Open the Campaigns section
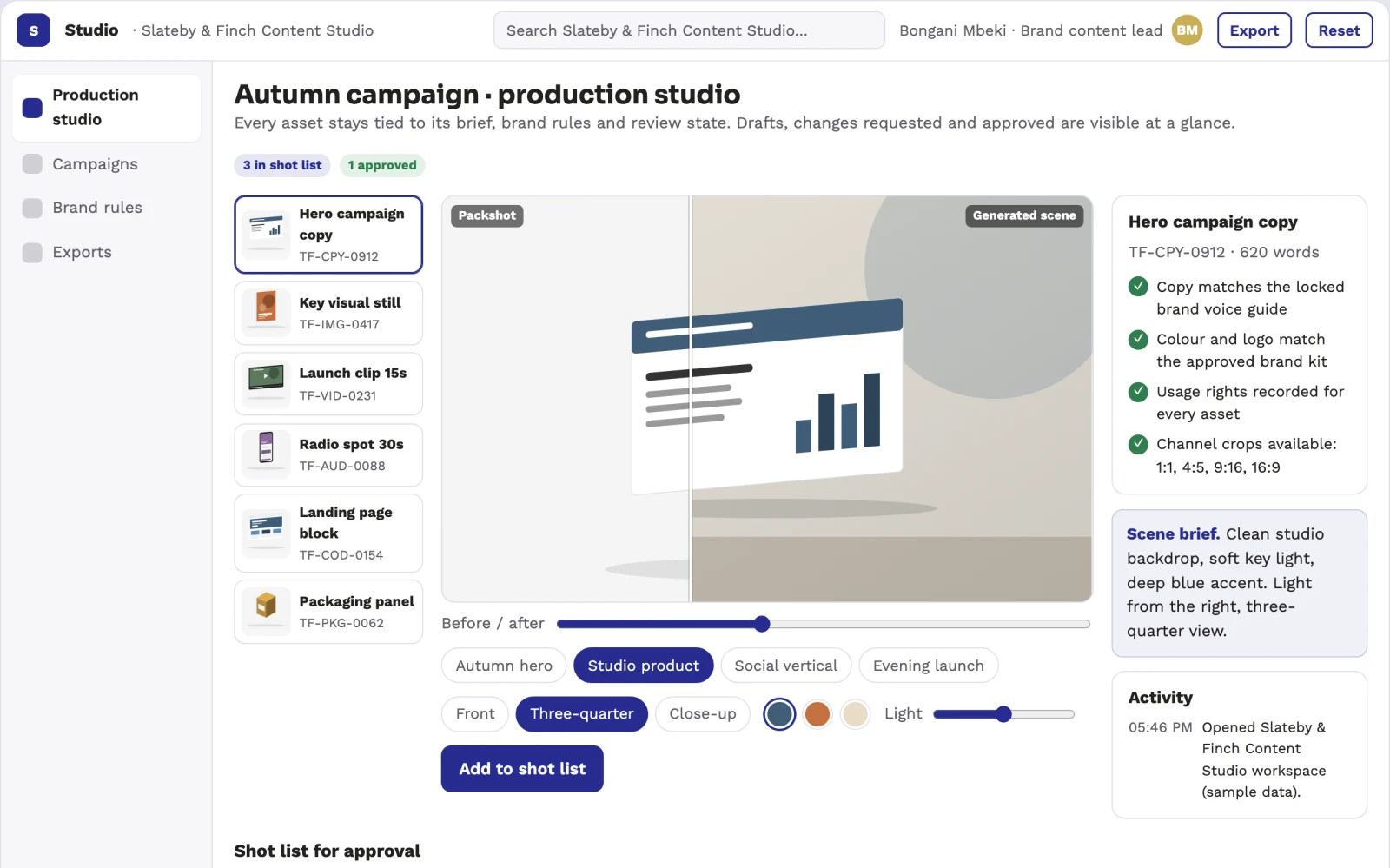The width and height of the screenshot is (1390, 868). [106, 164]
